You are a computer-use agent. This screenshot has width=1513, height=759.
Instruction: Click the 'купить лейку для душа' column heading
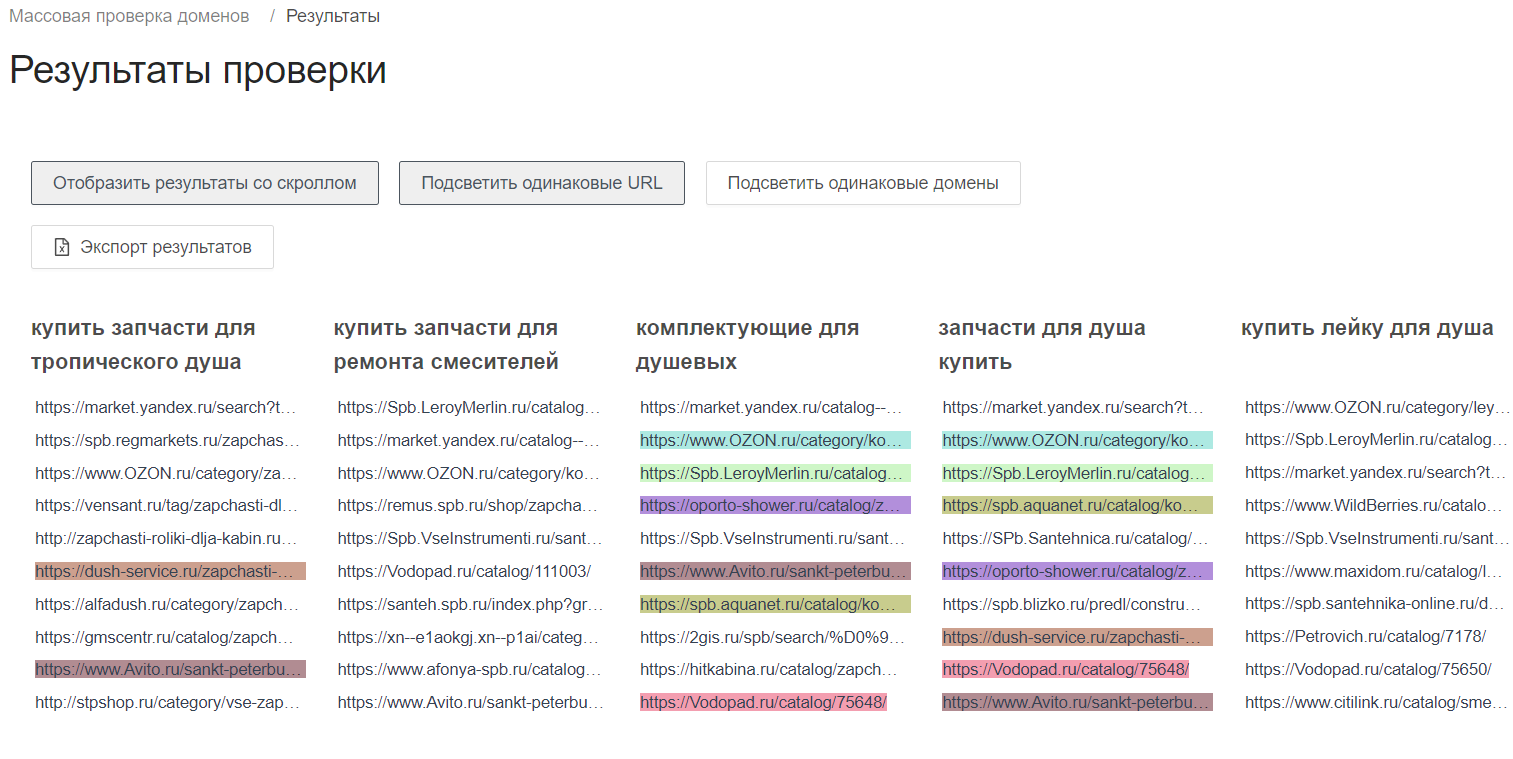pos(1367,328)
